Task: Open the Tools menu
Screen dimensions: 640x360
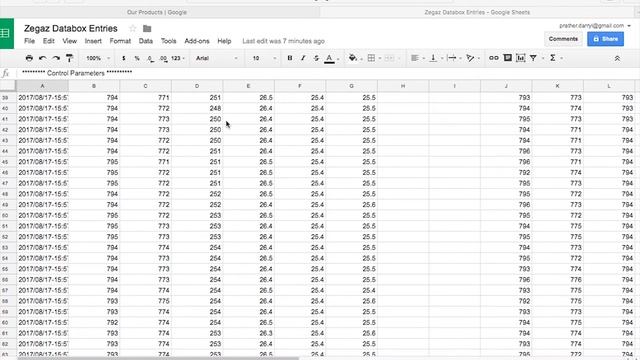Action: (x=168, y=41)
